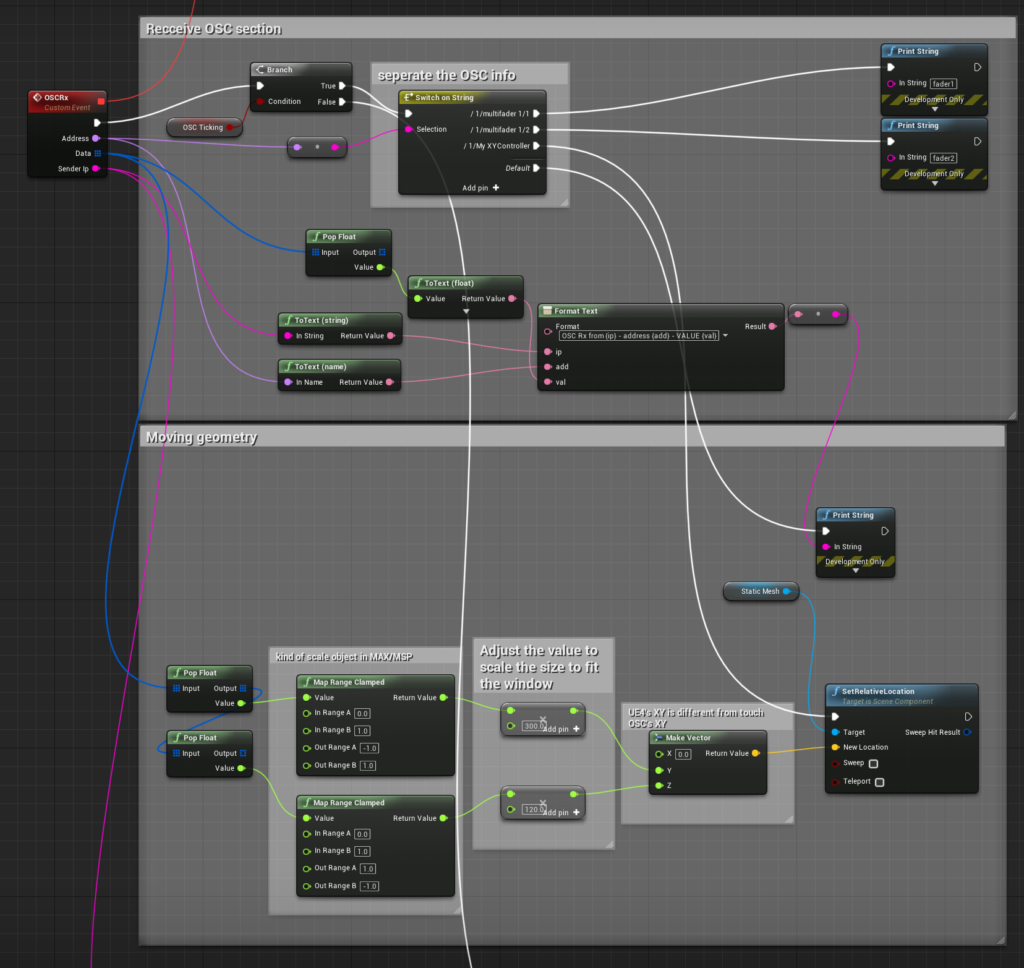Image resolution: width=1024 pixels, height=968 pixels.
Task: Expand the fader1 Print String node arrow
Action: (x=934, y=109)
